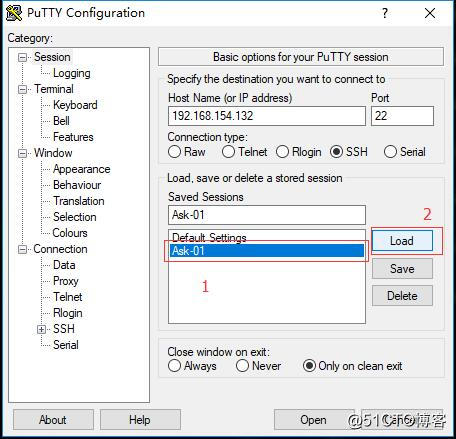Open the SSH category in tree
Image resolution: width=456 pixels, height=439 pixels.
click(64, 329)
